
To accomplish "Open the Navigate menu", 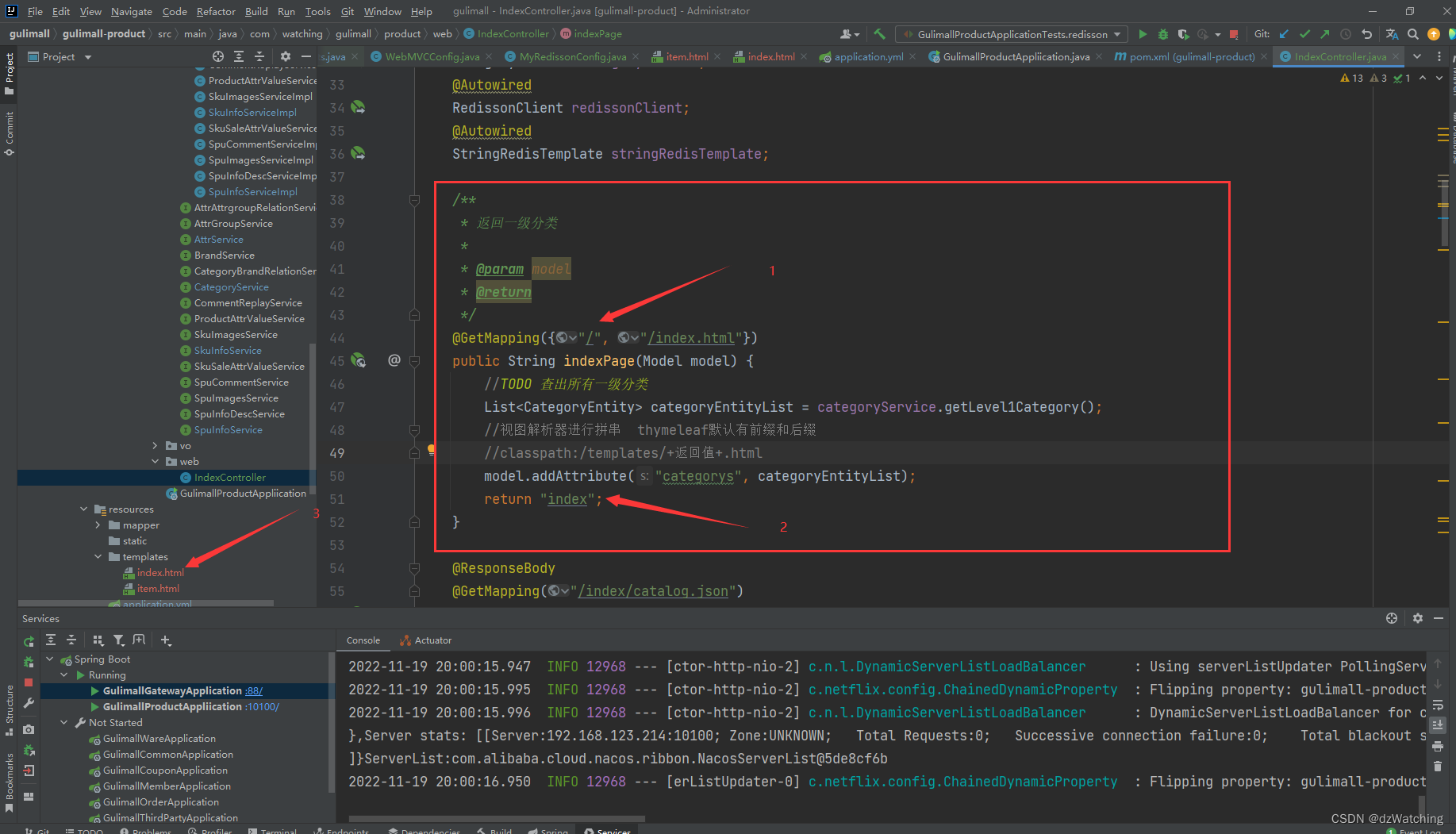I will (x=131, y=11).
